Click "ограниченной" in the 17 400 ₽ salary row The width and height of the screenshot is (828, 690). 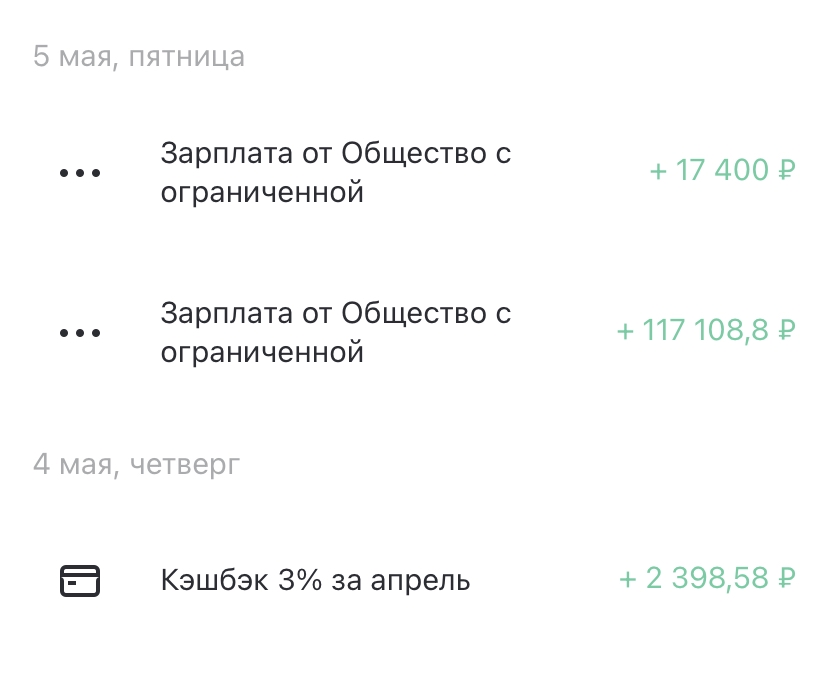pyautogui.click(x=262, y=192)
